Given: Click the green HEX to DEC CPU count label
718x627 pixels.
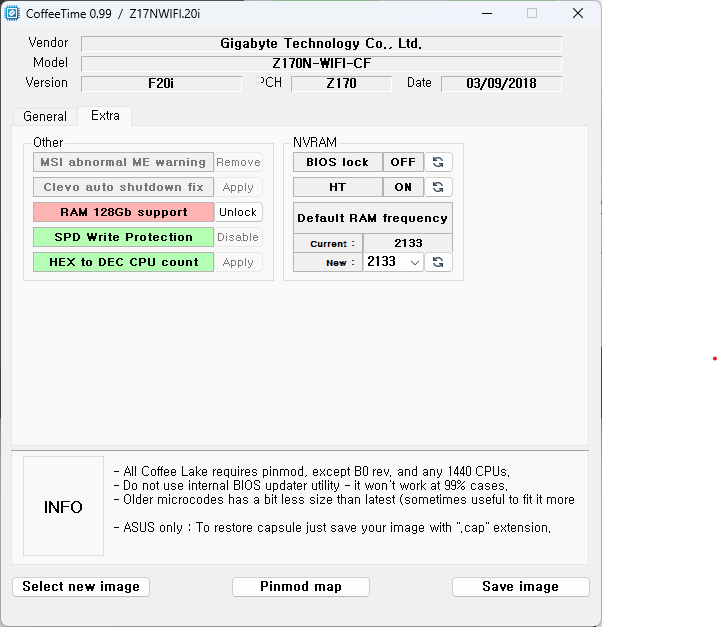Looking at the screenshot, I should point(124,262).
